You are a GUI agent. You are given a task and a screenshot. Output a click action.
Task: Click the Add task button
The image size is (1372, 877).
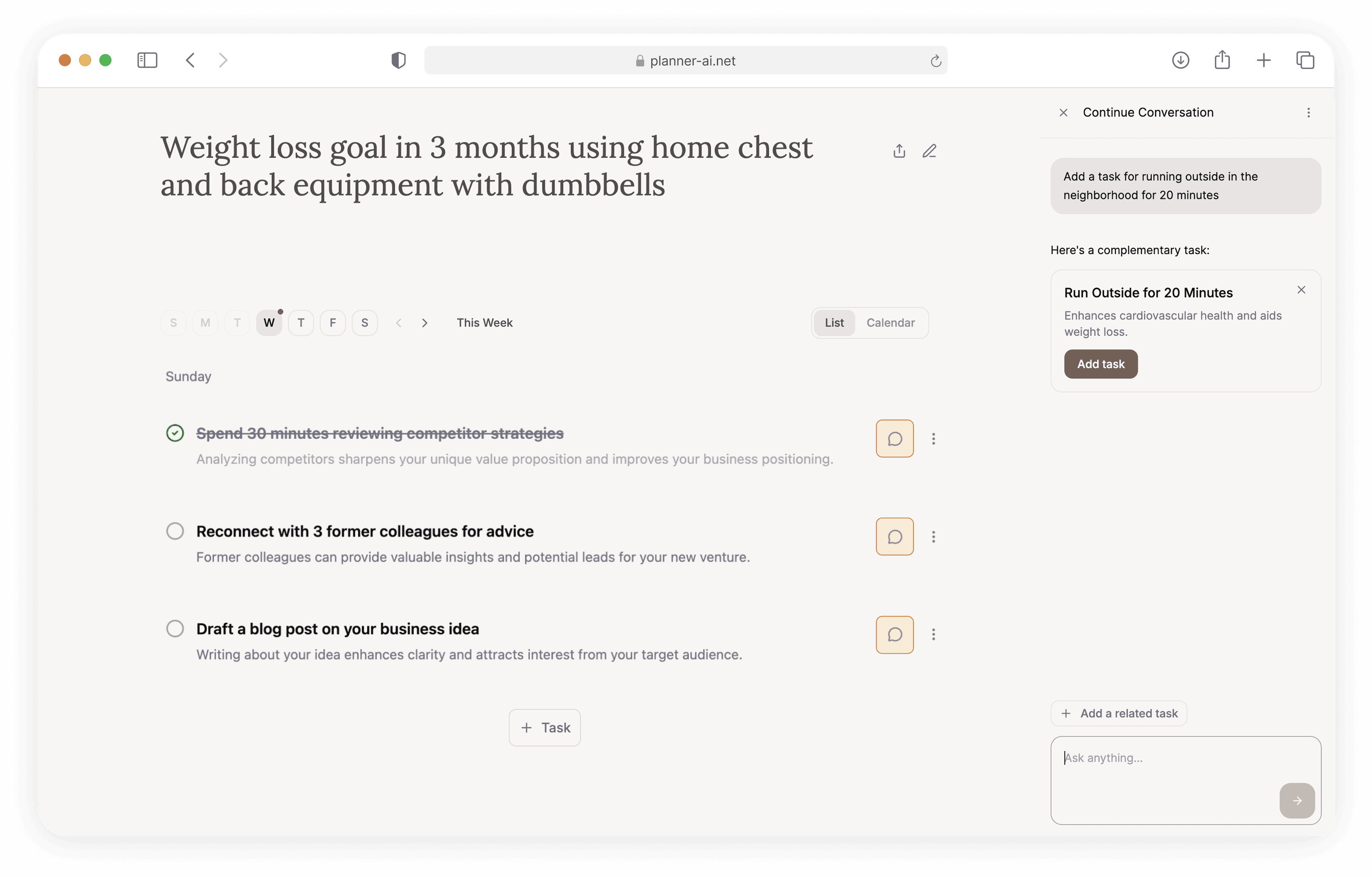[x=1100, y=363]
